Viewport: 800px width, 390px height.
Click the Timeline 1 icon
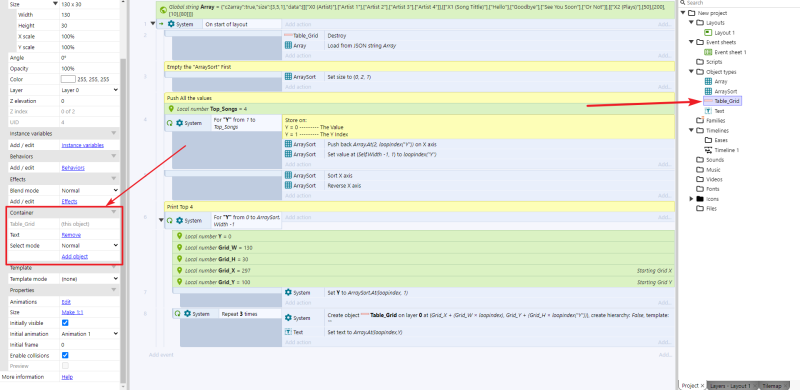point(708,150)
